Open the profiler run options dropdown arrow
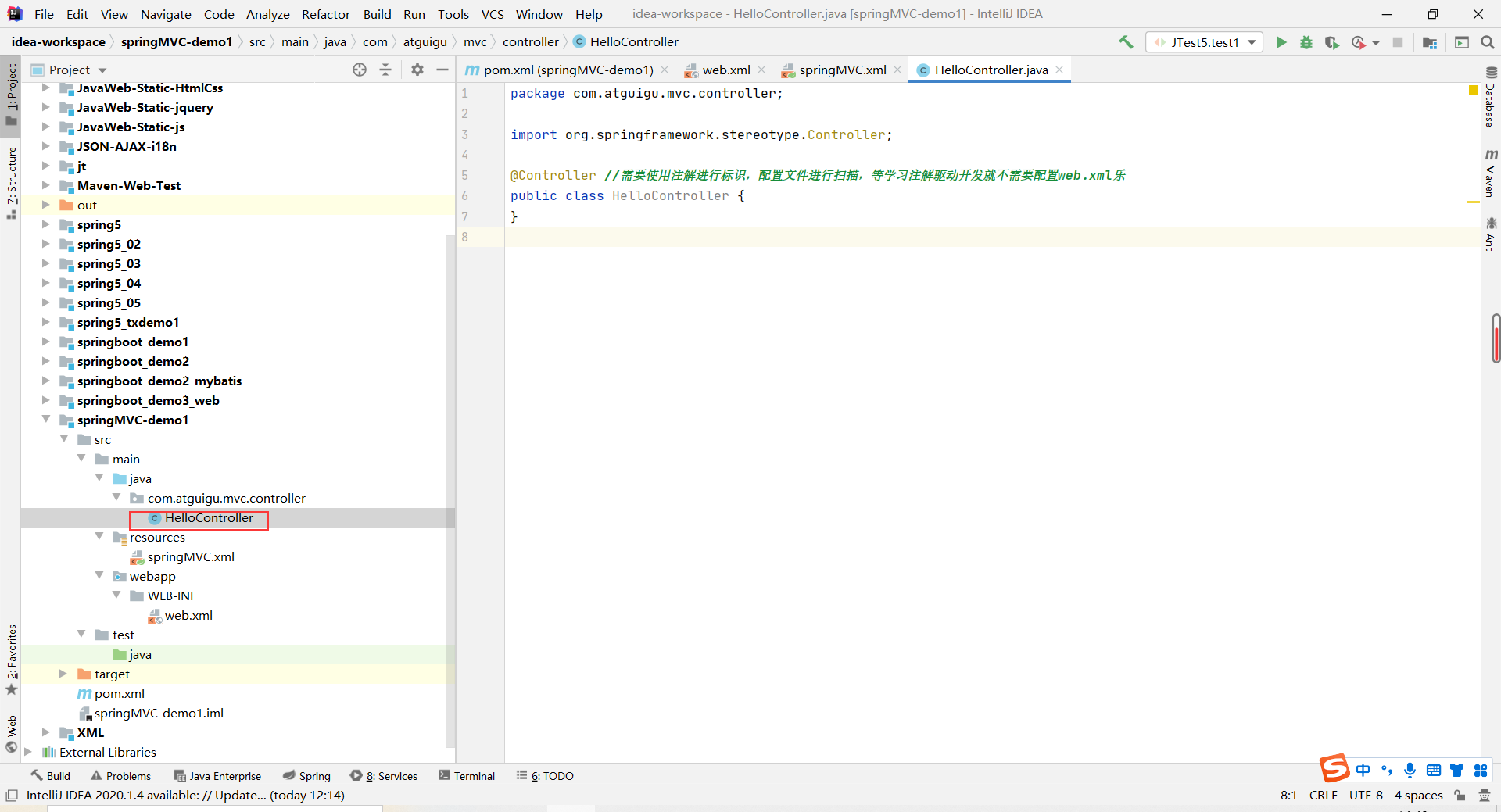The image size is (1501, 812). click(1376, 43)
